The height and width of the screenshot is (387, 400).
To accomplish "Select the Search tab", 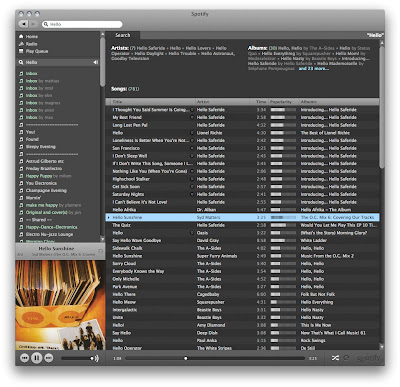I will click(x=123, y=35).
